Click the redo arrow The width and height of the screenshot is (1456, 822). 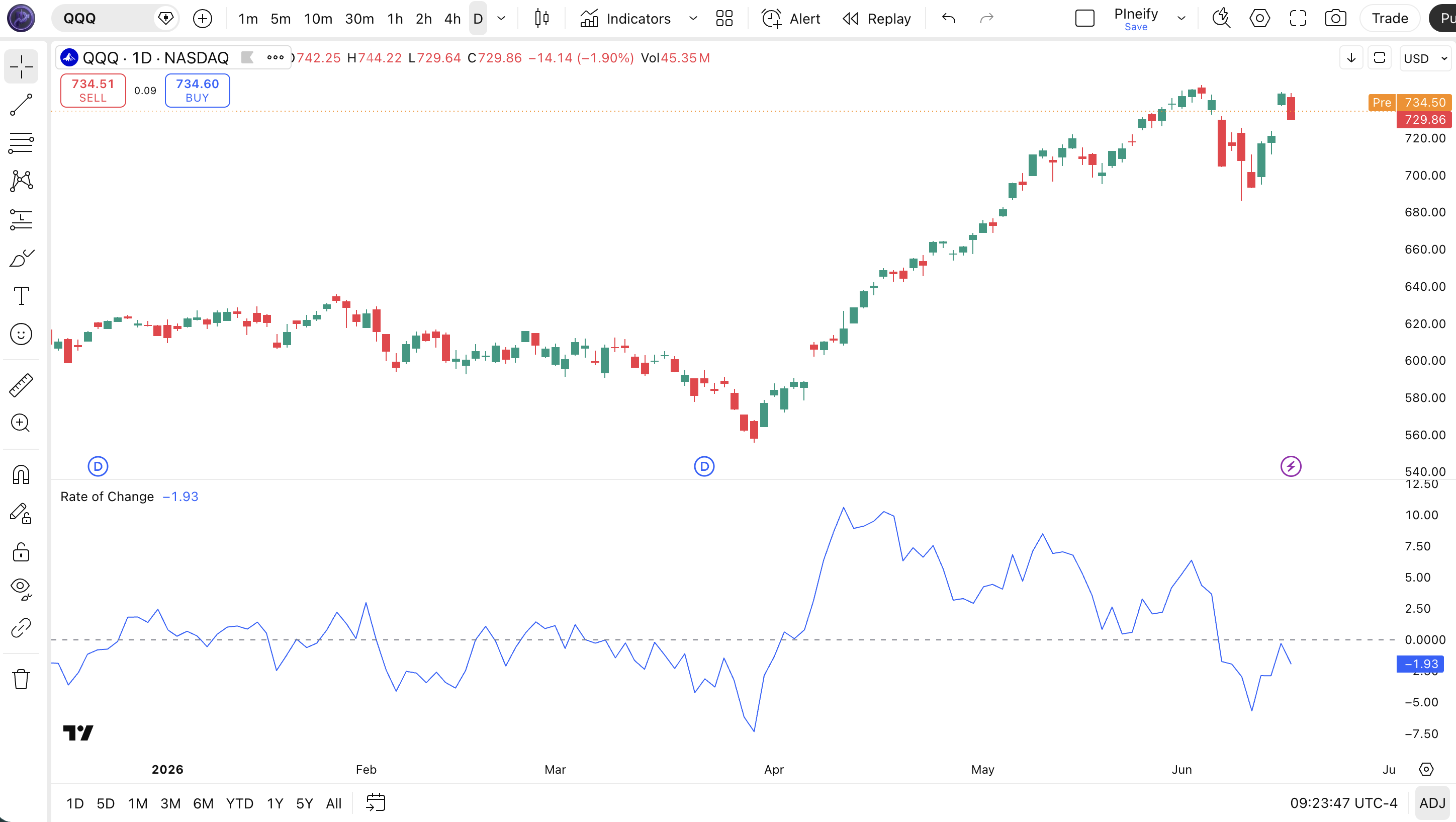[x=986, y=19]
